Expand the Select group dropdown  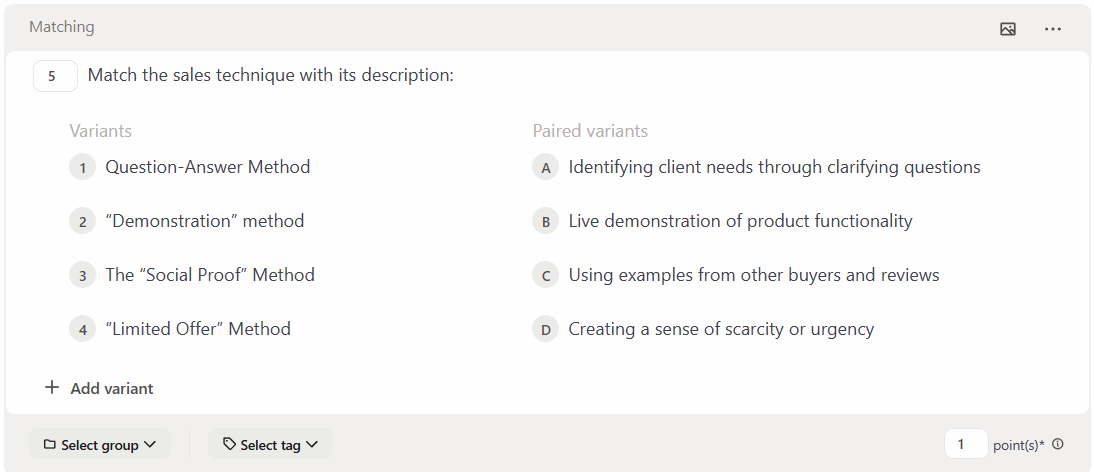pos(100,445)
